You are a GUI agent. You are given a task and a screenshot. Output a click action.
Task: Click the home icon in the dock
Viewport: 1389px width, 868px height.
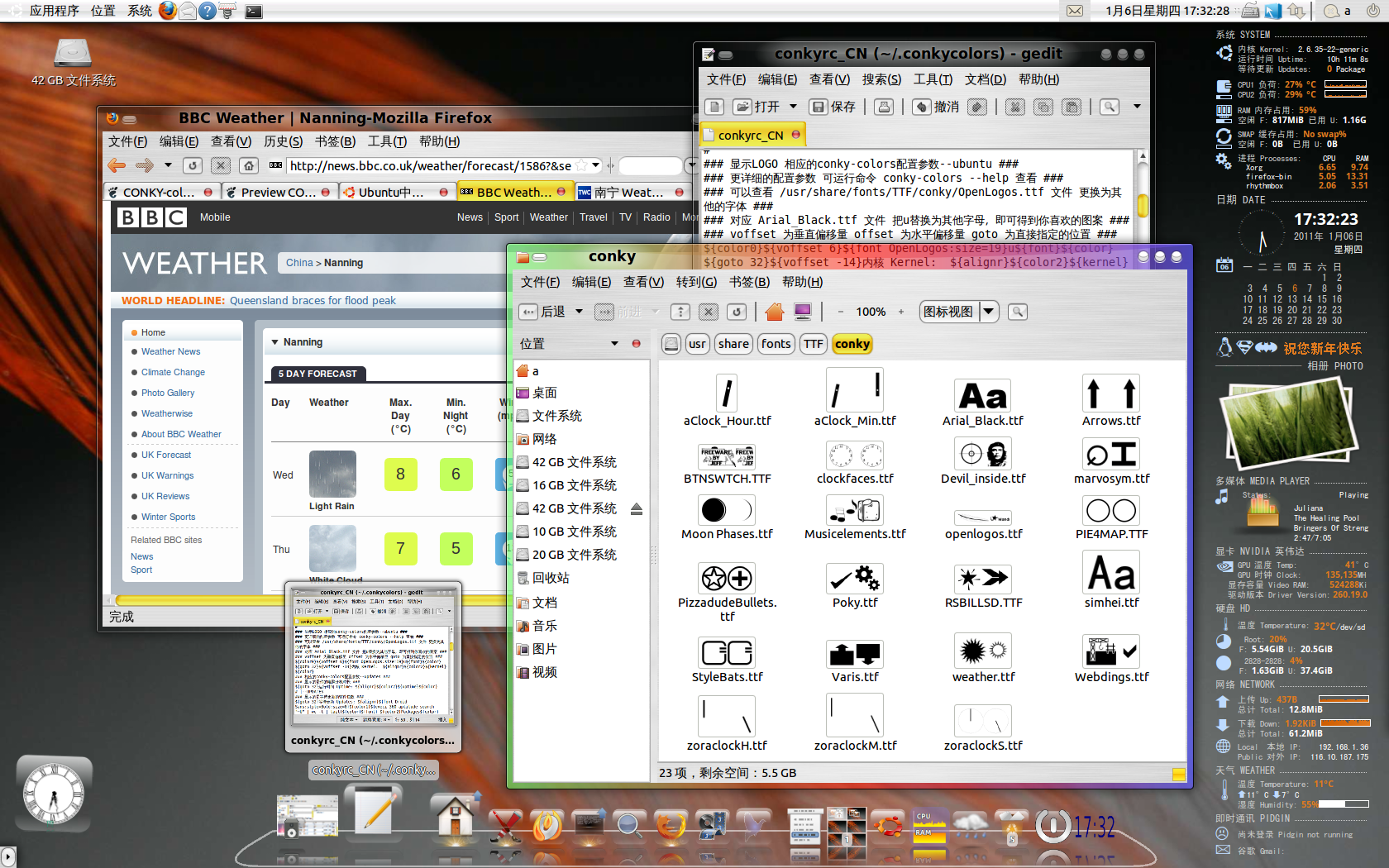click(454, 815)
